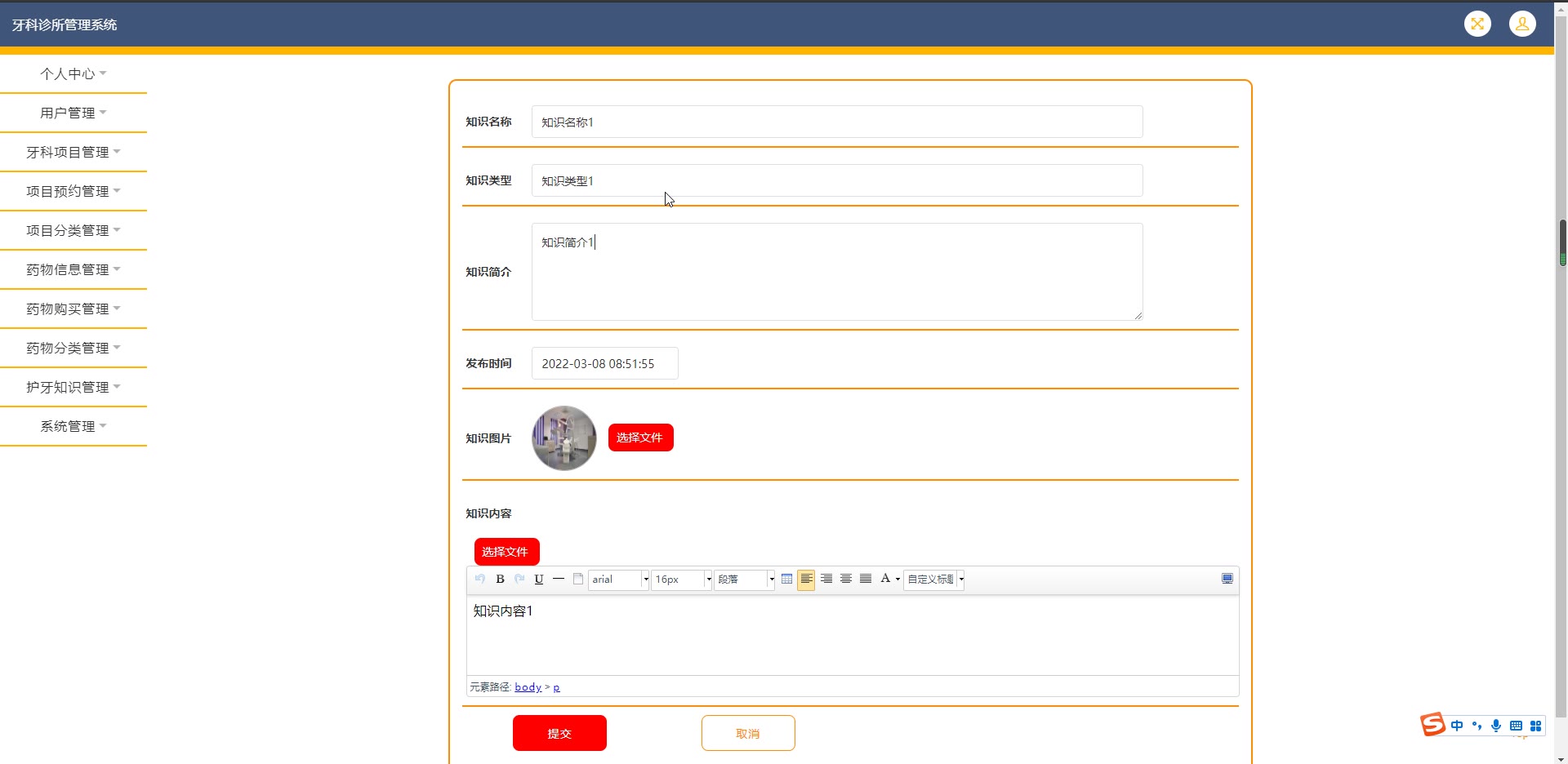The image size is (1568, 764).
Task: Click the undo arrow in editor toolbar
Action: point(480,580)
